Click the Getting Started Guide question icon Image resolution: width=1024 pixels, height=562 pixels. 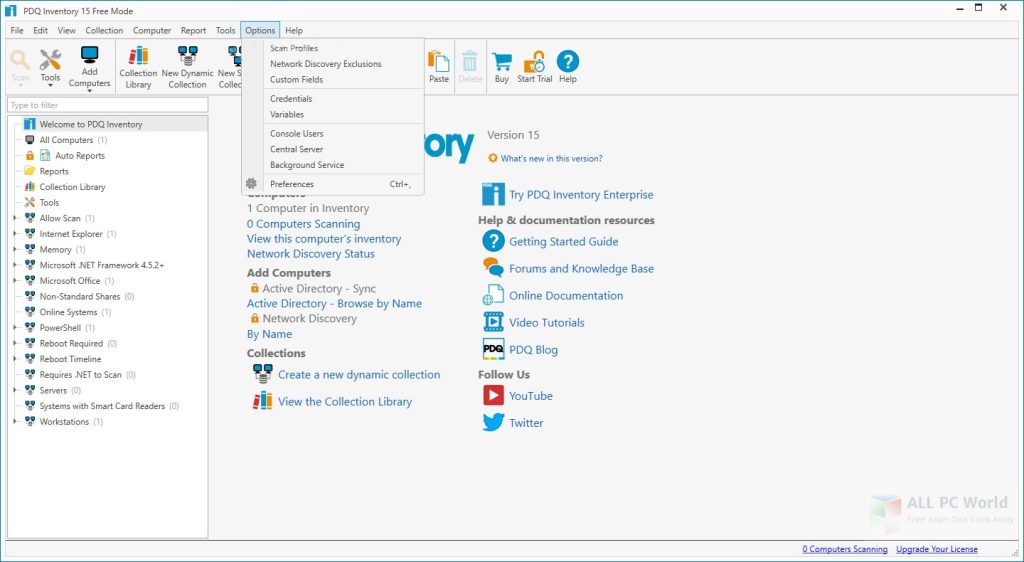pos(493,241)
